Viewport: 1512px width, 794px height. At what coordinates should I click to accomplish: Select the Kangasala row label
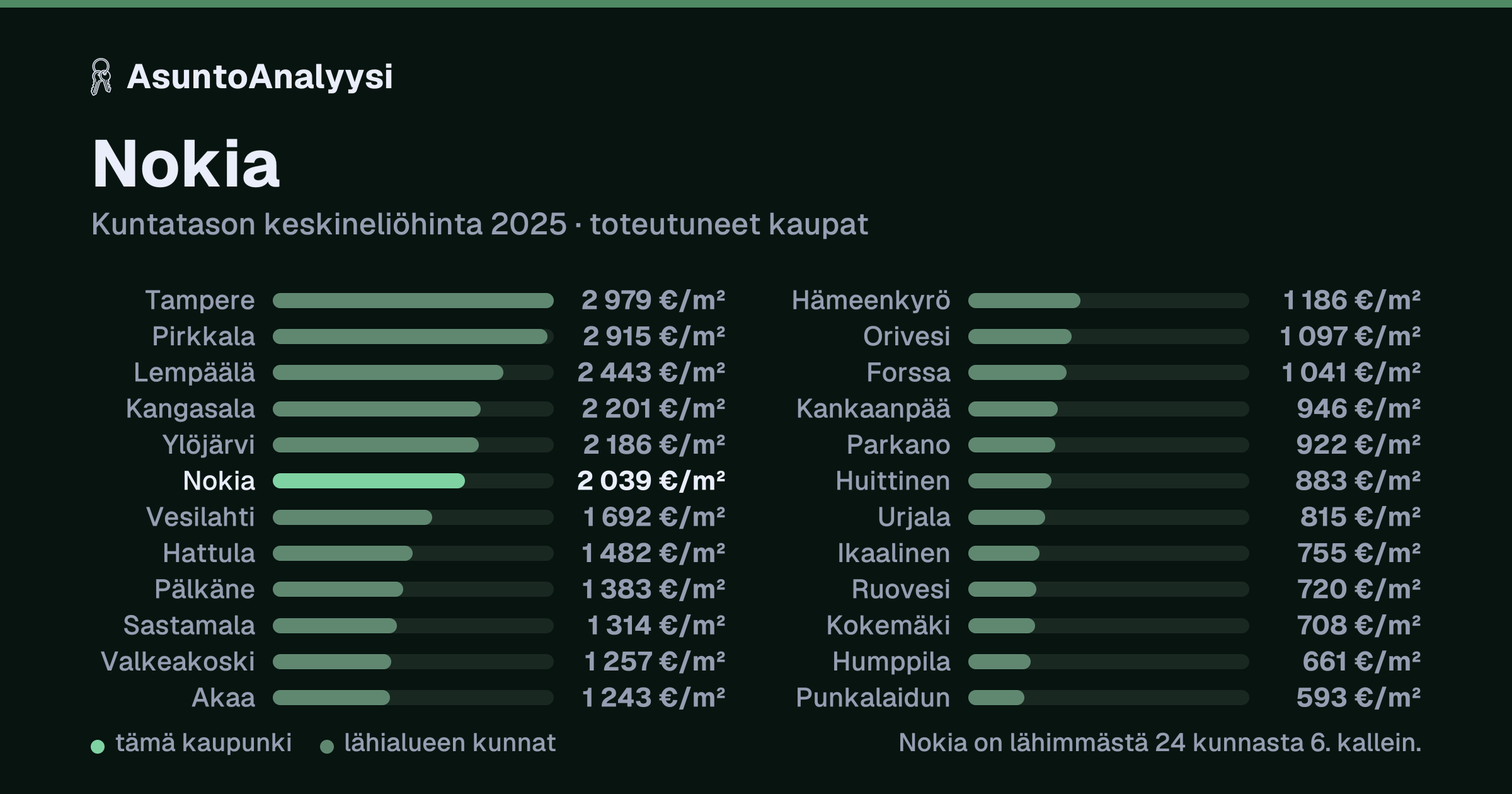191,409
